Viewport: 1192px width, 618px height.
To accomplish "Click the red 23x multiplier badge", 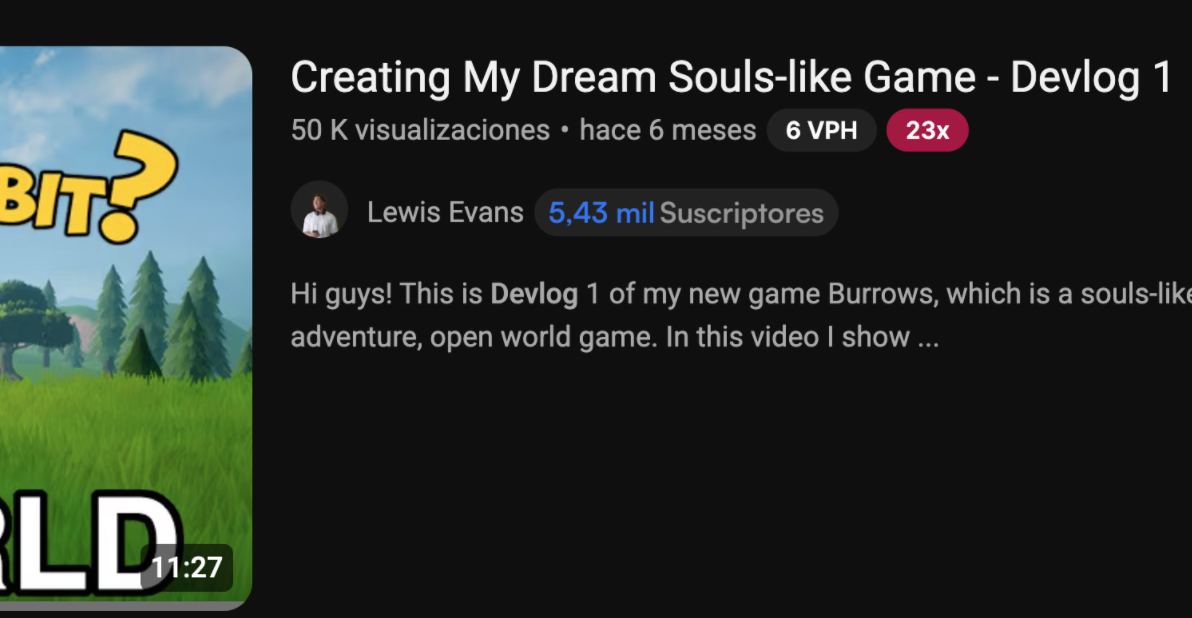I will click(927, 130).
